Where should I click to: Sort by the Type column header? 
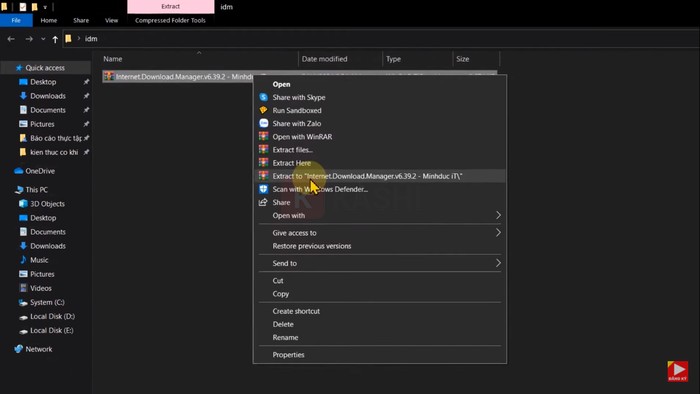[393, 59]
